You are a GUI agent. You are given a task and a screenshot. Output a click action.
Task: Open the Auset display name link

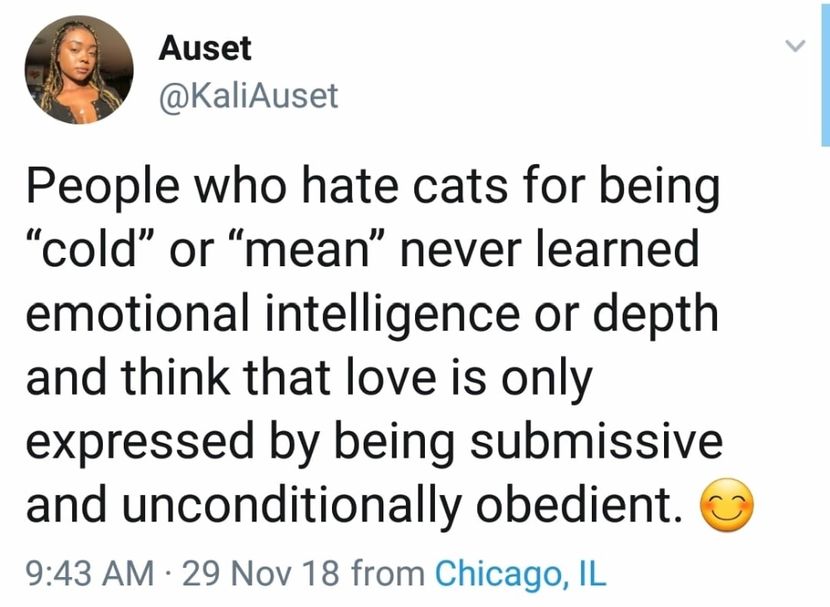point(205,47)
